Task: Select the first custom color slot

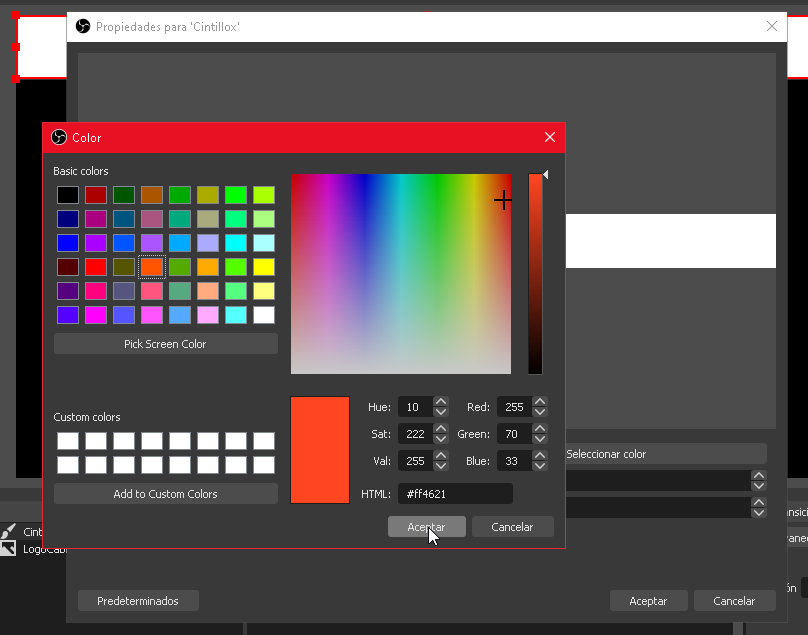Action: (x=68, y=441)
